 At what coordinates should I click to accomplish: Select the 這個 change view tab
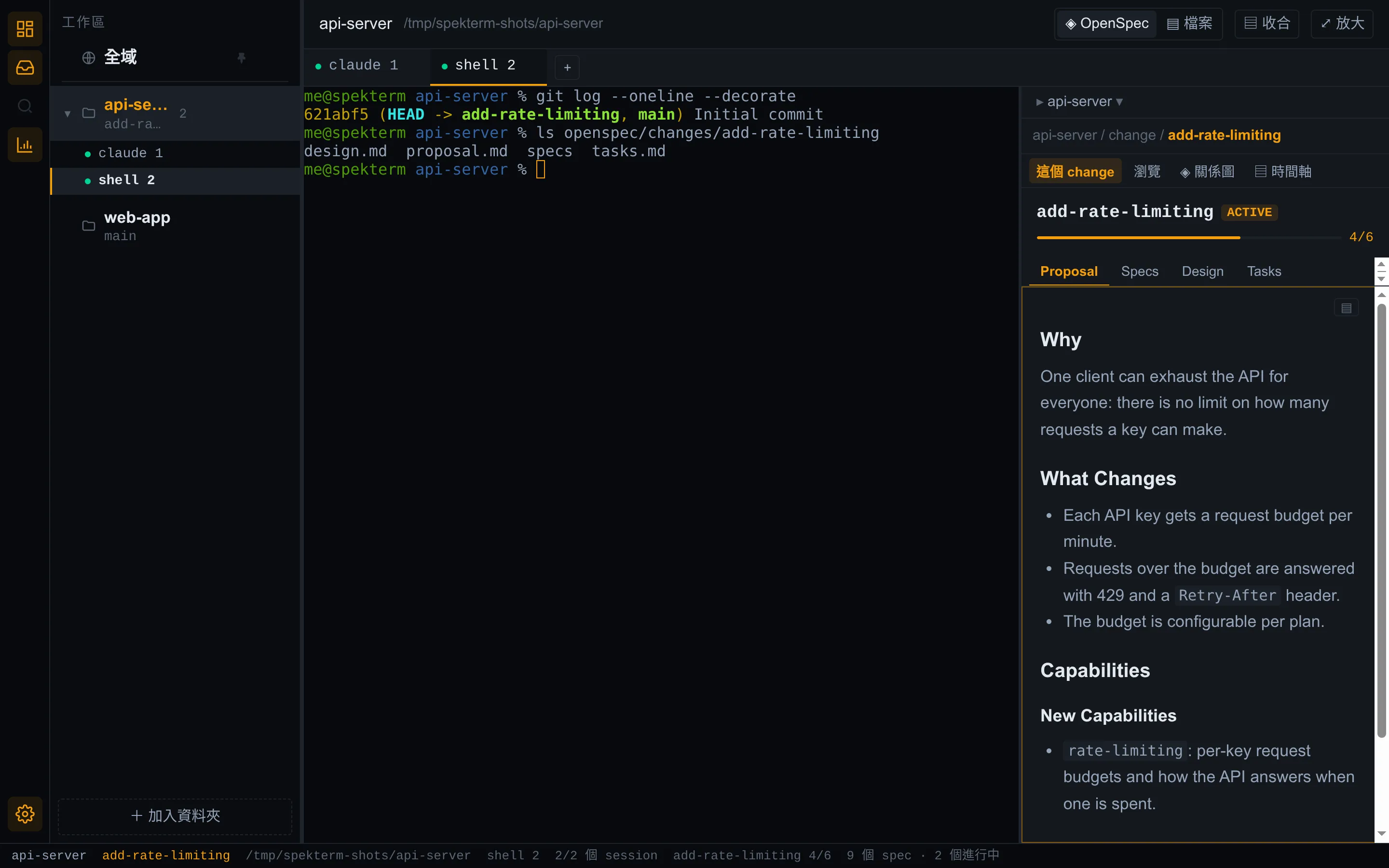(1075, 172)
